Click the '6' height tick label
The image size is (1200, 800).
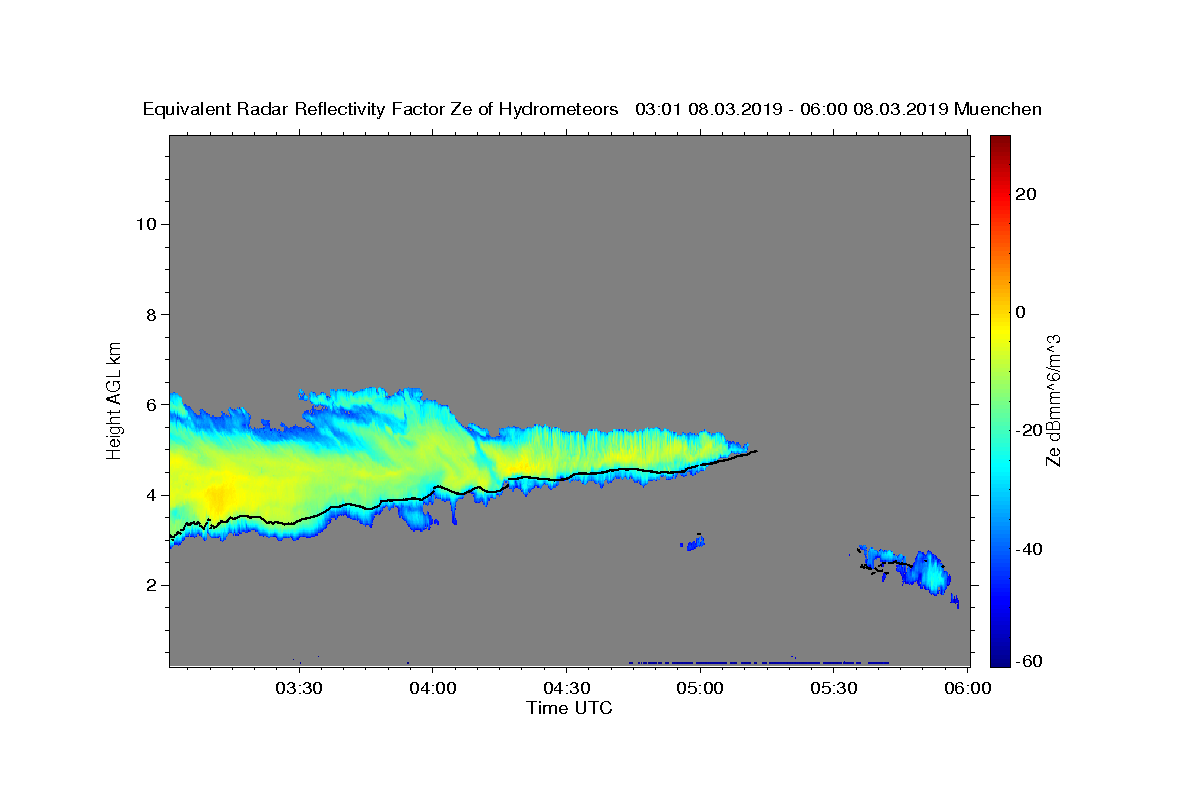[x=151, y=405]
